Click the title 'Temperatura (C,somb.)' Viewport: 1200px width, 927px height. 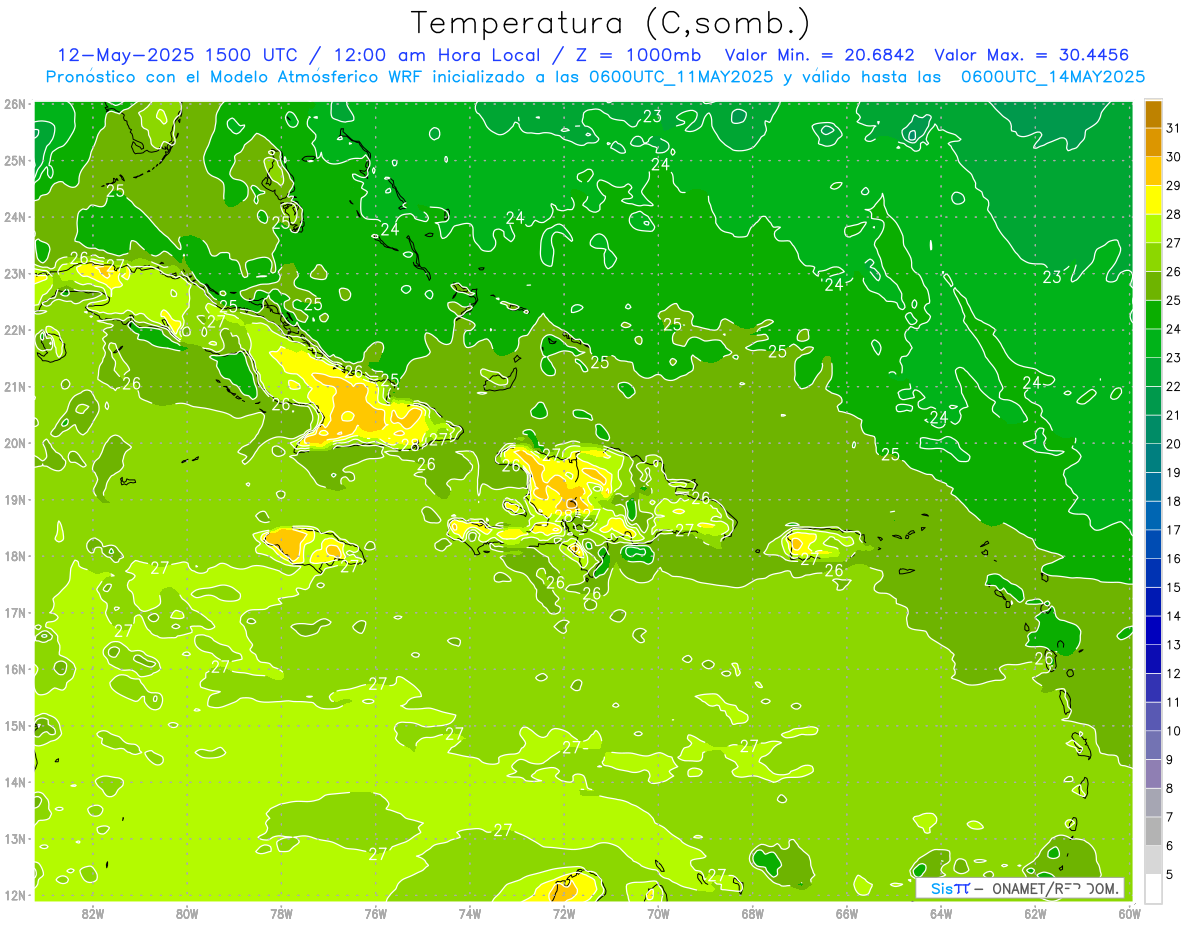(x=611, y=24)
